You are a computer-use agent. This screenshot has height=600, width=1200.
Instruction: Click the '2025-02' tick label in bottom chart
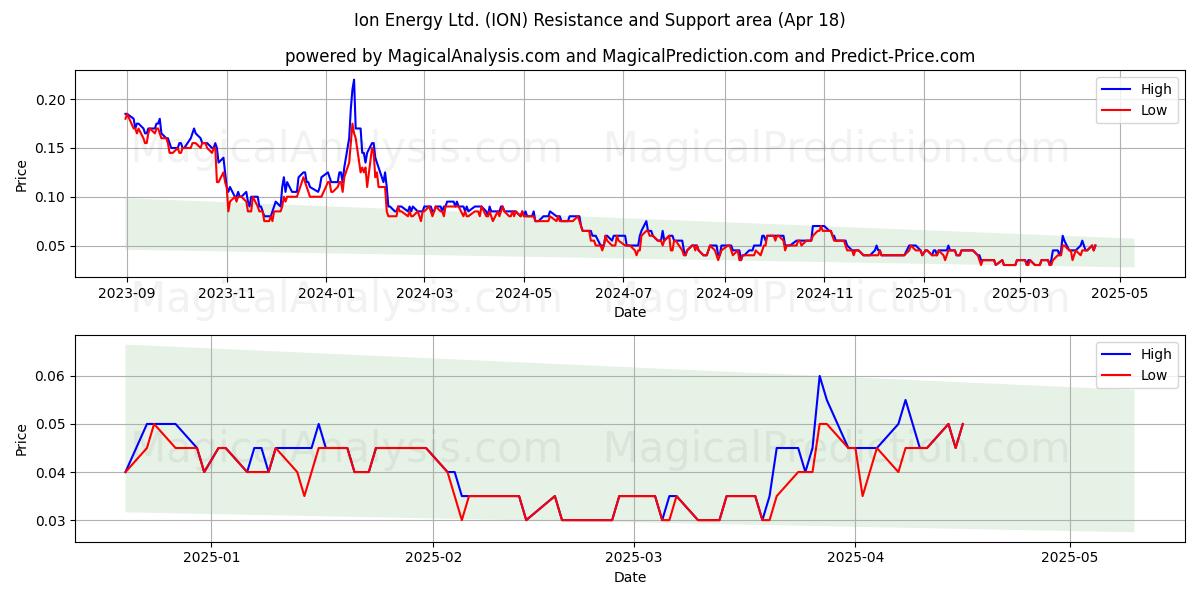(432, 558)
